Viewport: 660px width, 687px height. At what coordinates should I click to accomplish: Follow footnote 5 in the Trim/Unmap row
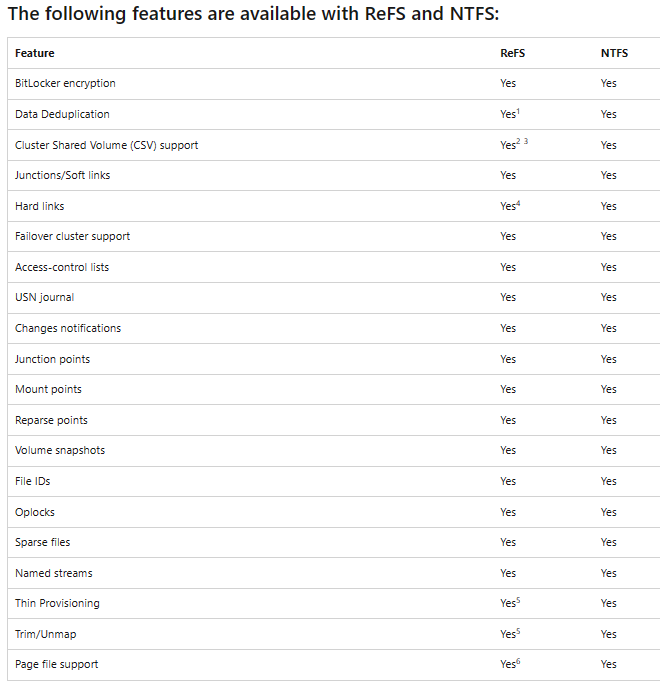pos(519,631)
